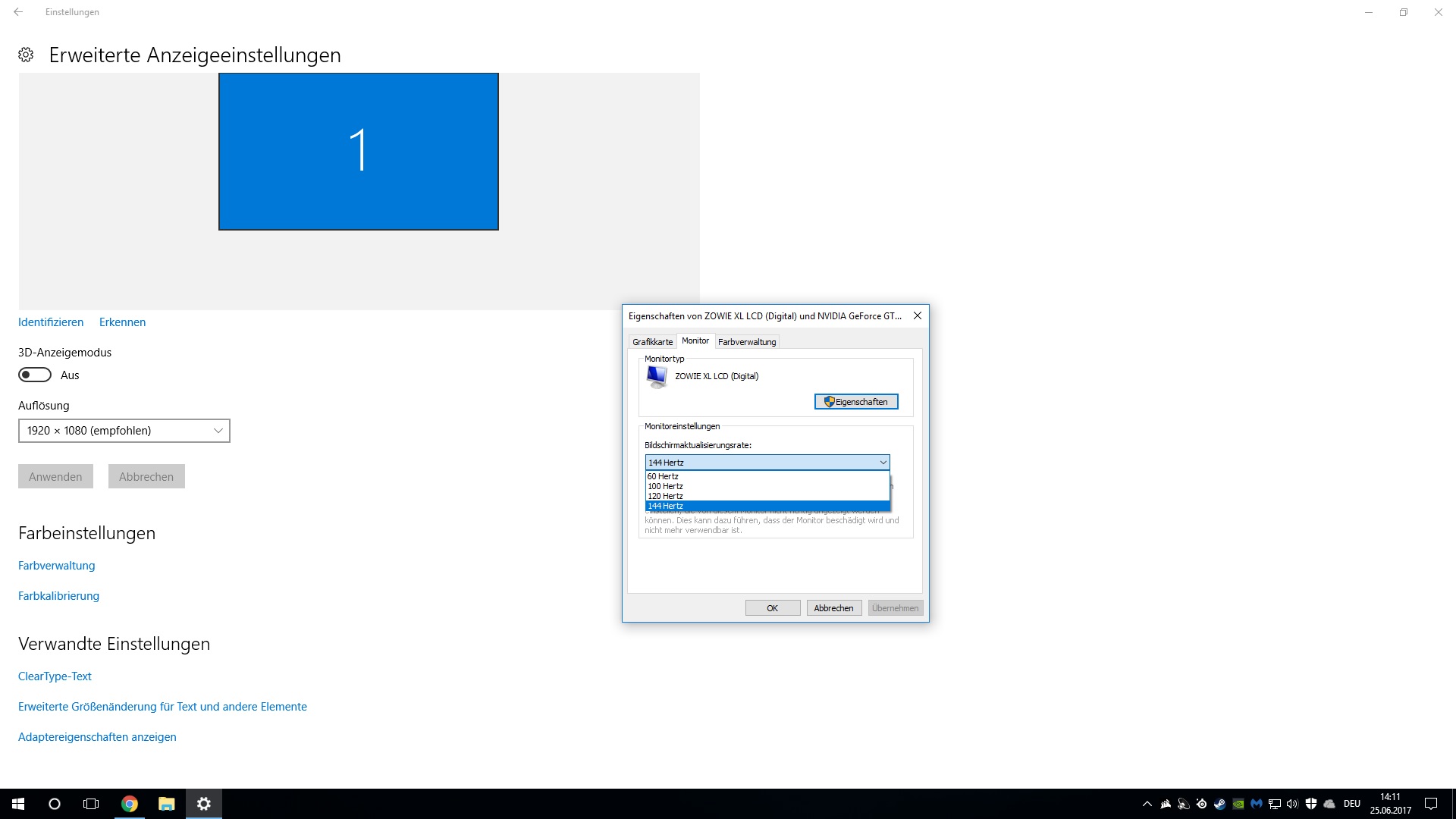
Task: Expand the Auflösung resolution dropdown
Action: click(124, 431)
